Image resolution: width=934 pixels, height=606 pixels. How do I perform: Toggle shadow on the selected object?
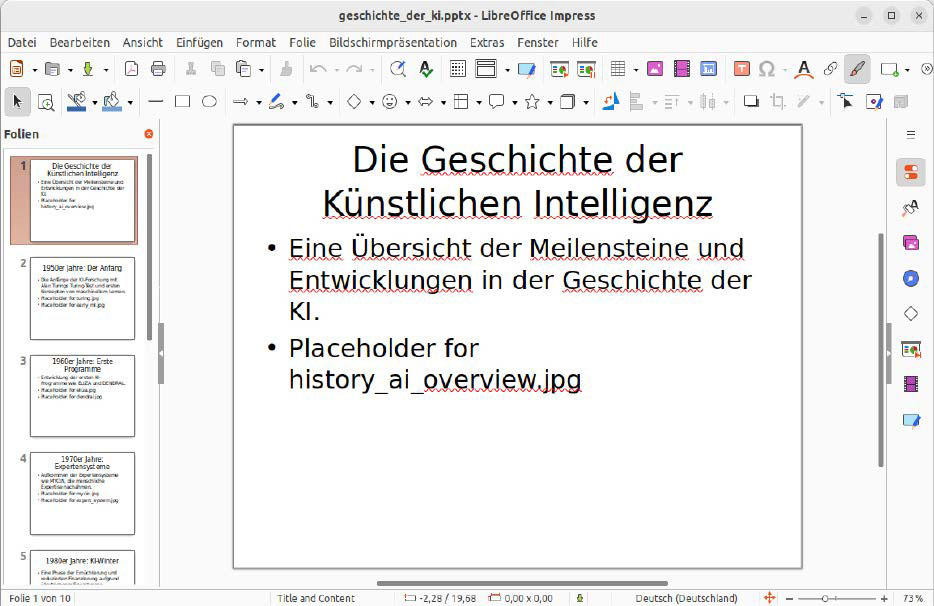[751, 102]
